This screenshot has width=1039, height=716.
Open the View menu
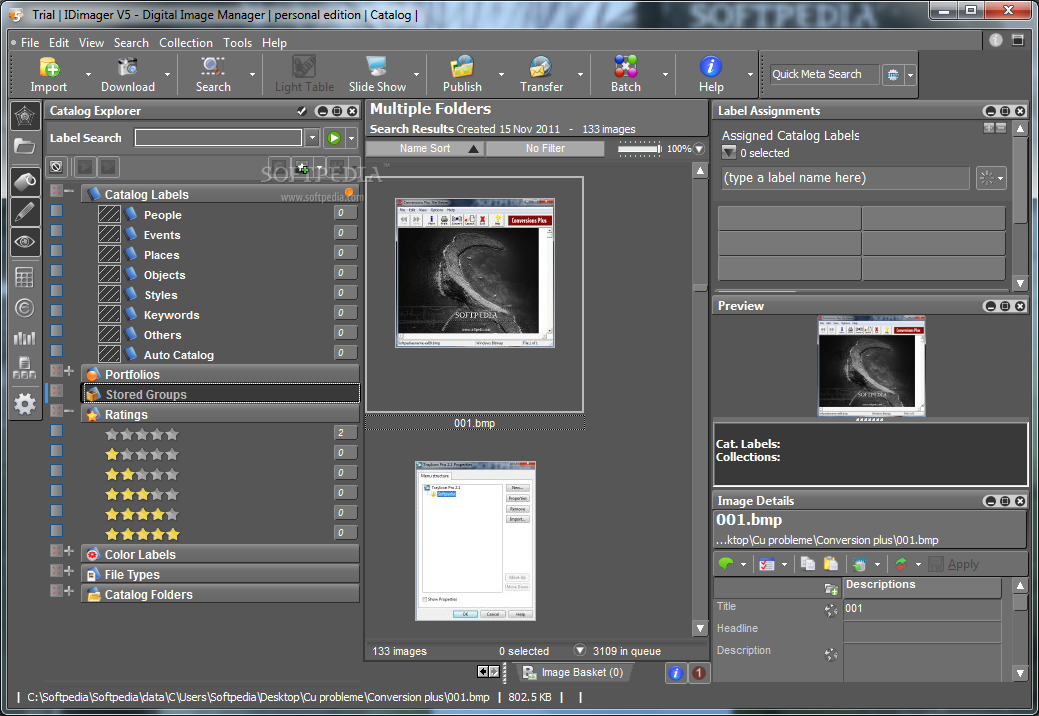pyautogui.click(x=91, y=43)
